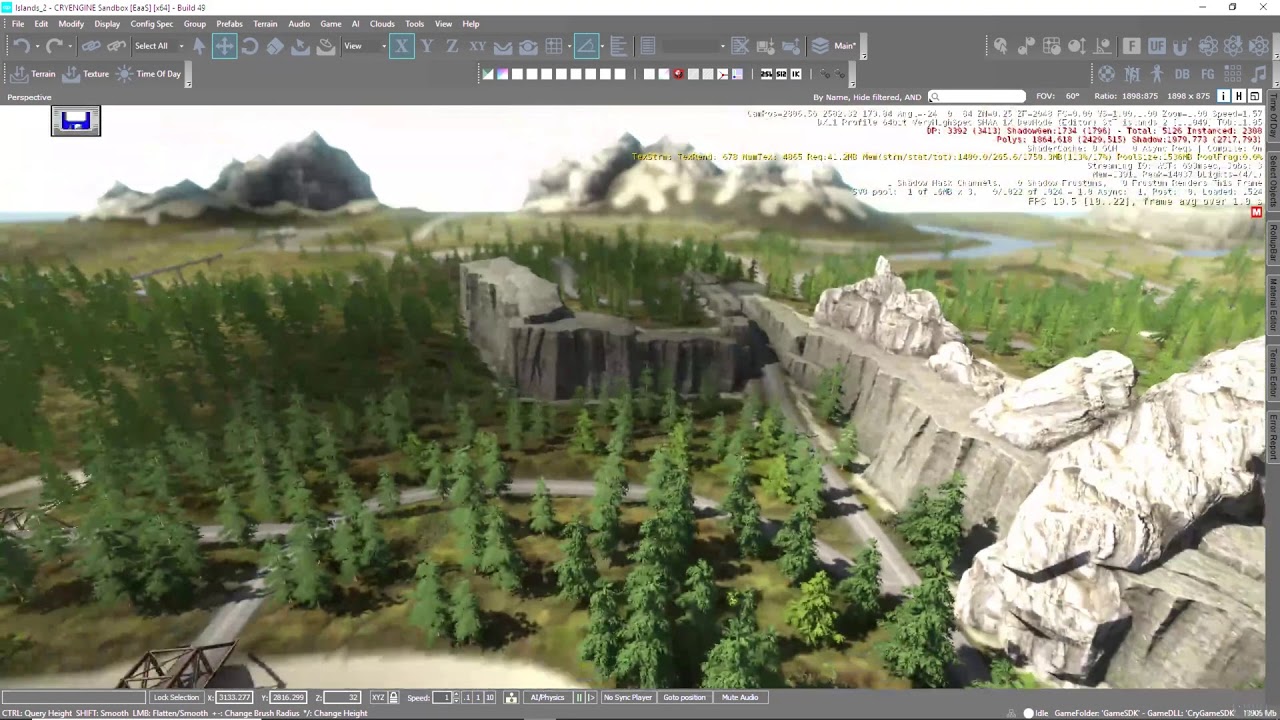This screenshot has height=720, width=1280.
Task: Activate the Move object tool
Action: [x=224, y=46]
